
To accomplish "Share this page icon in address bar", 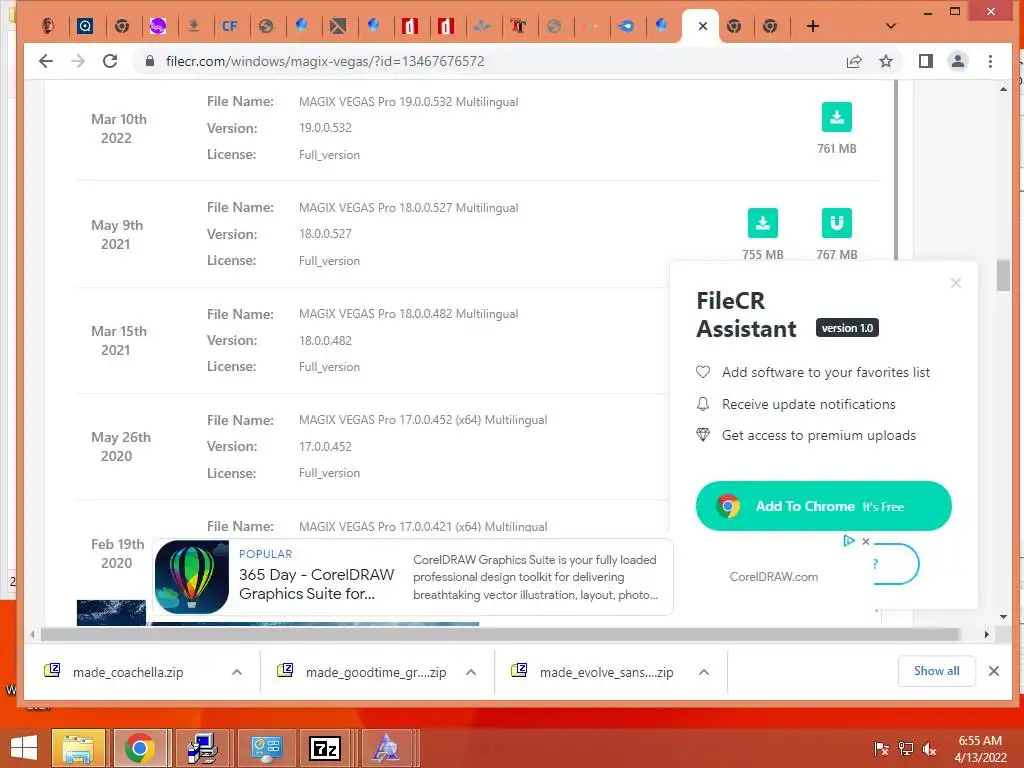I will 854,61.
